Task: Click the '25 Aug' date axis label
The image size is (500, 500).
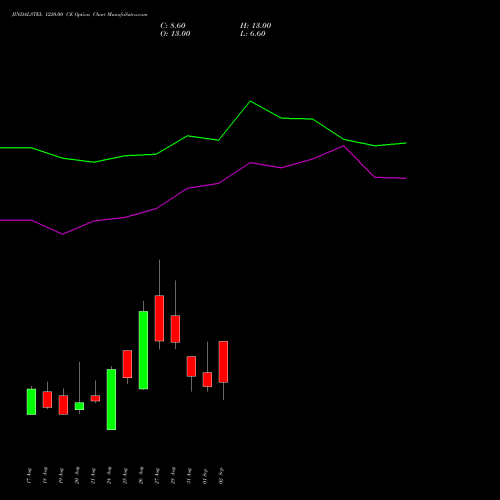Action: point(125,476)
